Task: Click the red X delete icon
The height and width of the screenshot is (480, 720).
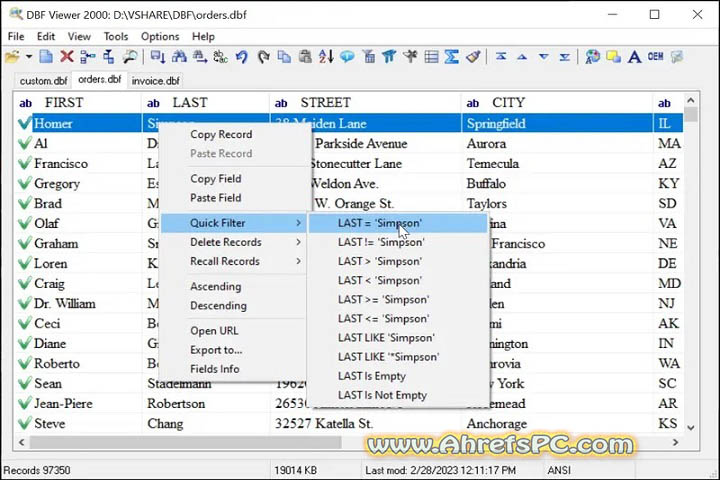Action: click(67, 57)
